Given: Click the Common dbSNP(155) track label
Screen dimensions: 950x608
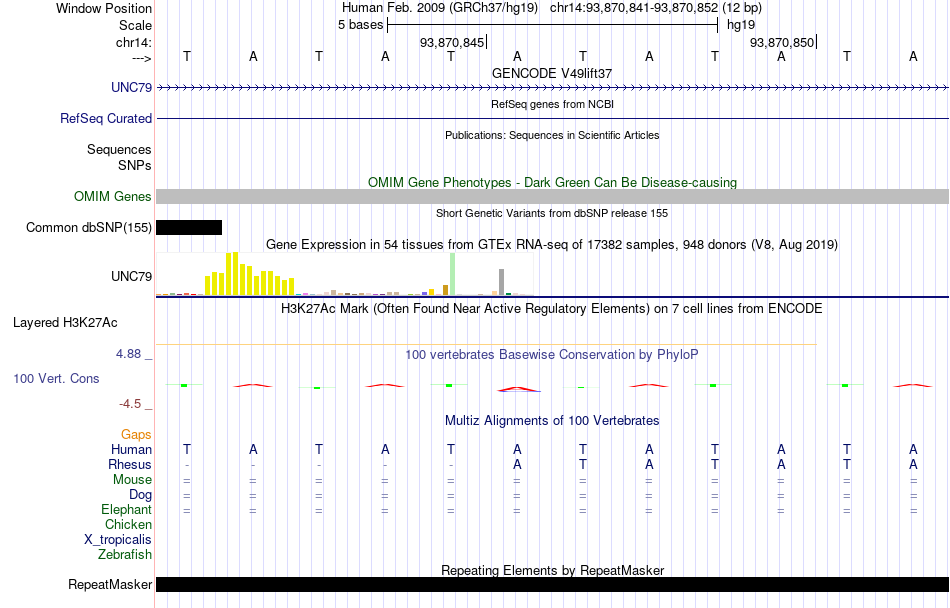Looking at the screenshot, I should click(88, 228).
